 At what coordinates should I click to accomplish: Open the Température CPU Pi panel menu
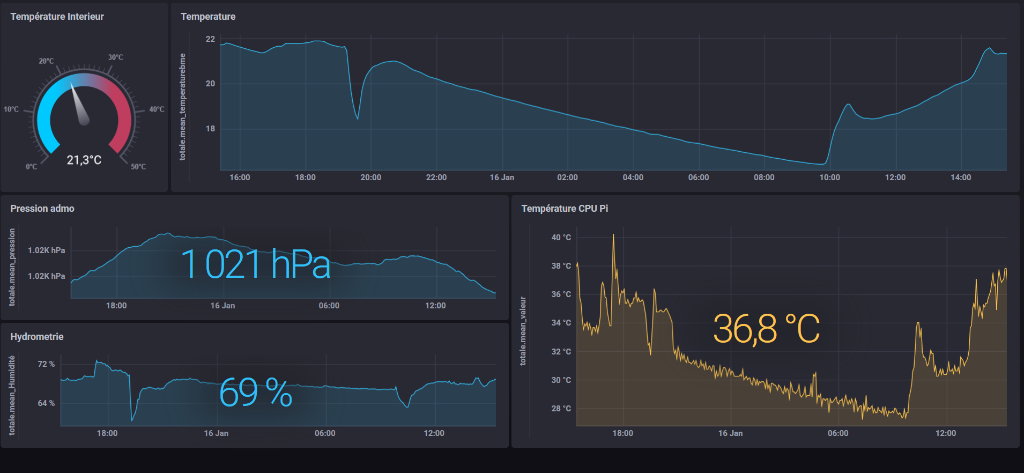pyautogui.click(x=564, y=209)
